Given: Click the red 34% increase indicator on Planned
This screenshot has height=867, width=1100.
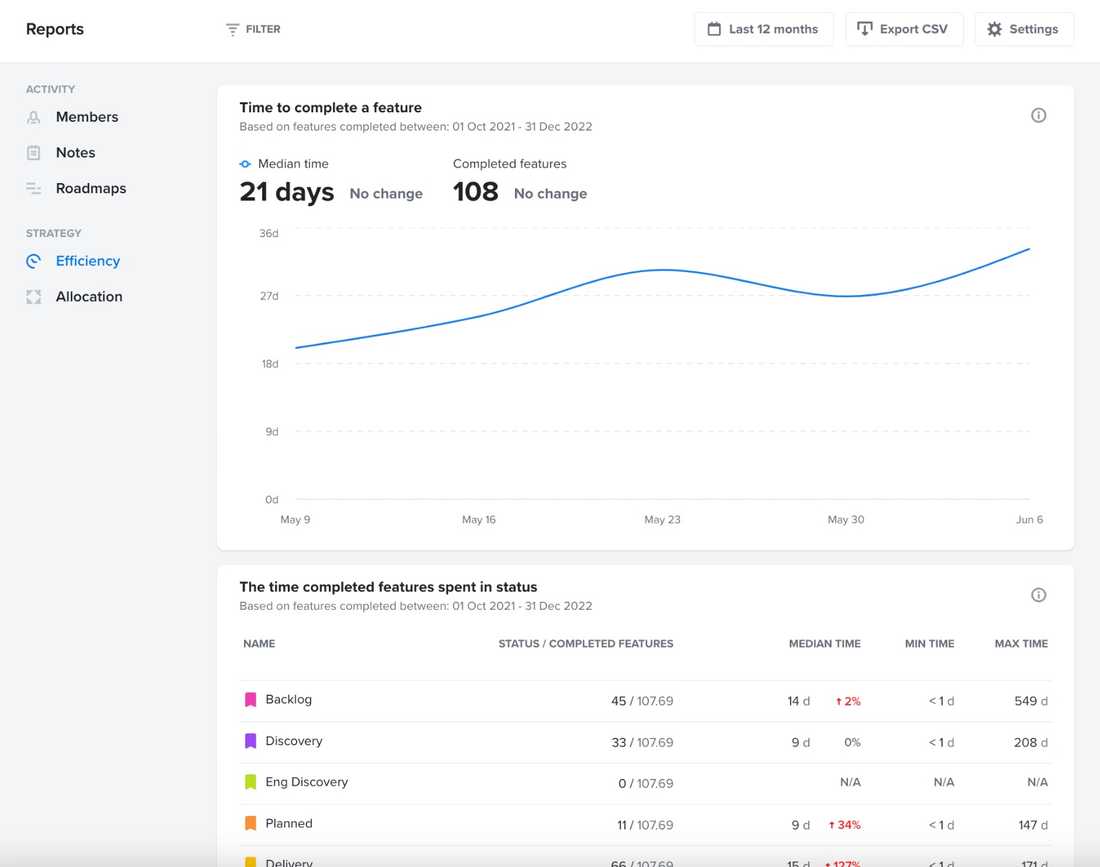Looking at the screenshot, I should (846, 824).
